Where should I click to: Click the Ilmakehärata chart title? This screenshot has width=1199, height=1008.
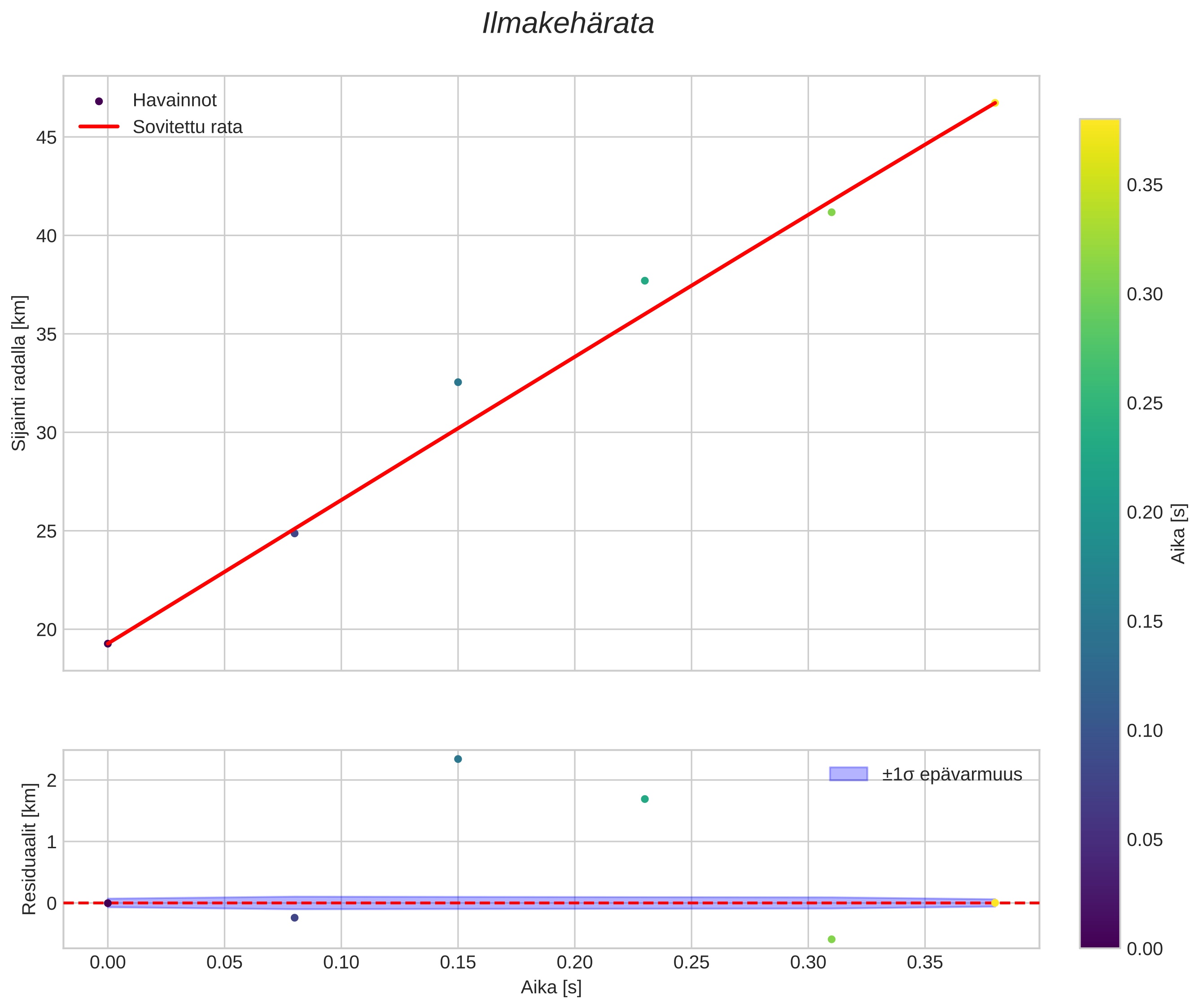pyautogui.click(x=568, y=24)
